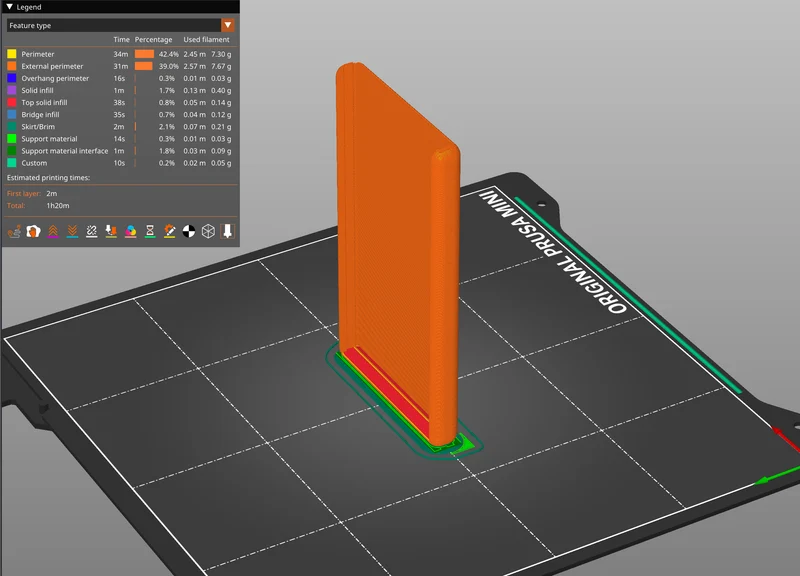800x576 pixels.
Task: Toggle tool changes icon
Action: tap(111, 231)
